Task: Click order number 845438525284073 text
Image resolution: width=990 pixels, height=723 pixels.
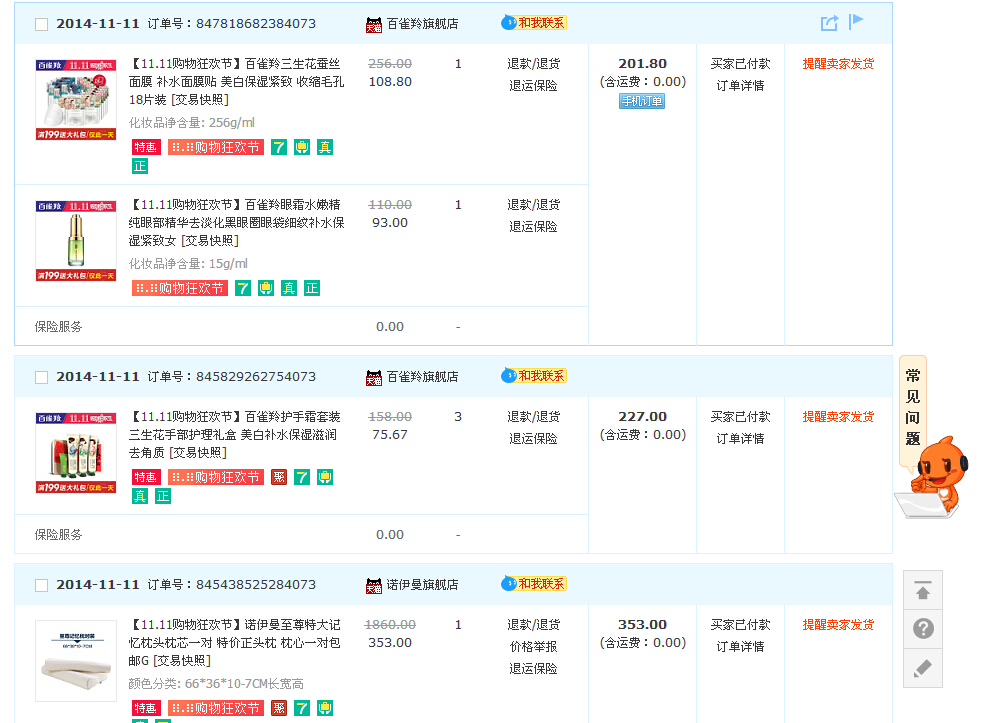Action: pyautogui.click(x=256, y=585)
